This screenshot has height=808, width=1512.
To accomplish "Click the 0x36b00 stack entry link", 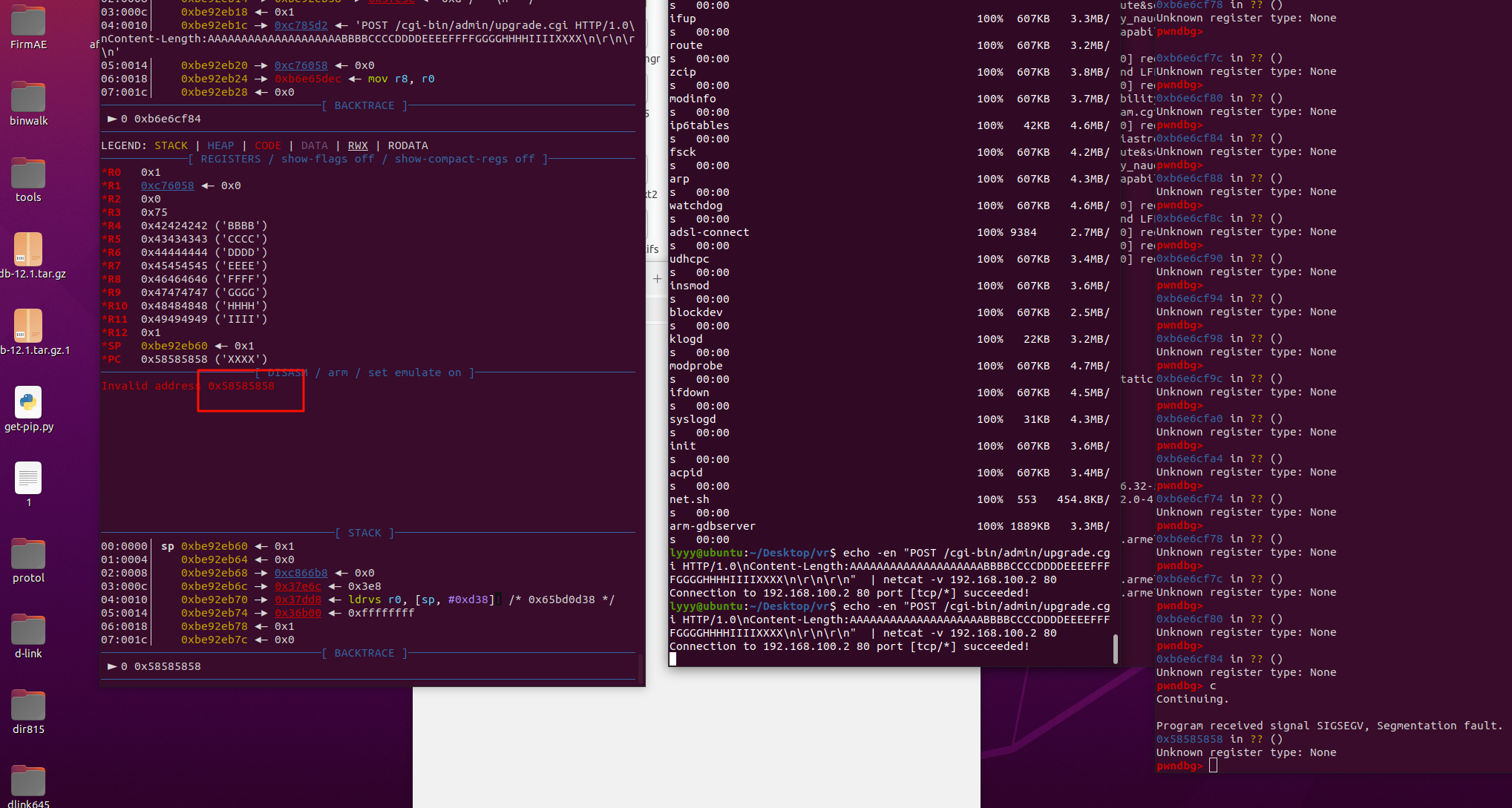I will [x=298, y=613].
